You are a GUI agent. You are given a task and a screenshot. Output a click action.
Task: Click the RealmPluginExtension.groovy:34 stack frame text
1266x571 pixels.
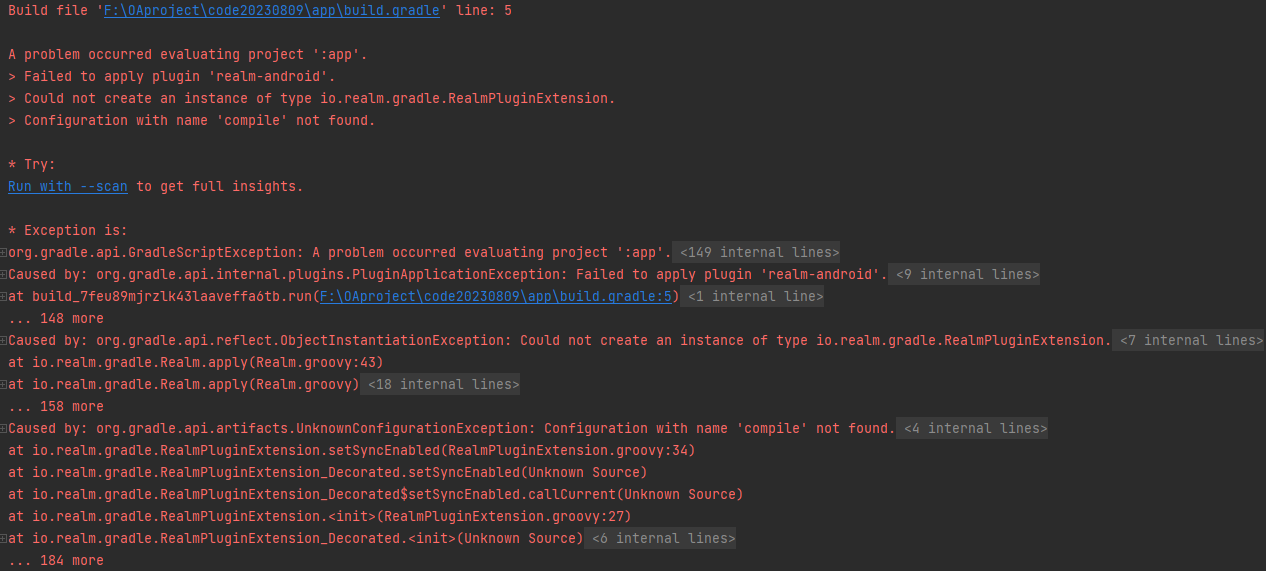coord(351,450)
